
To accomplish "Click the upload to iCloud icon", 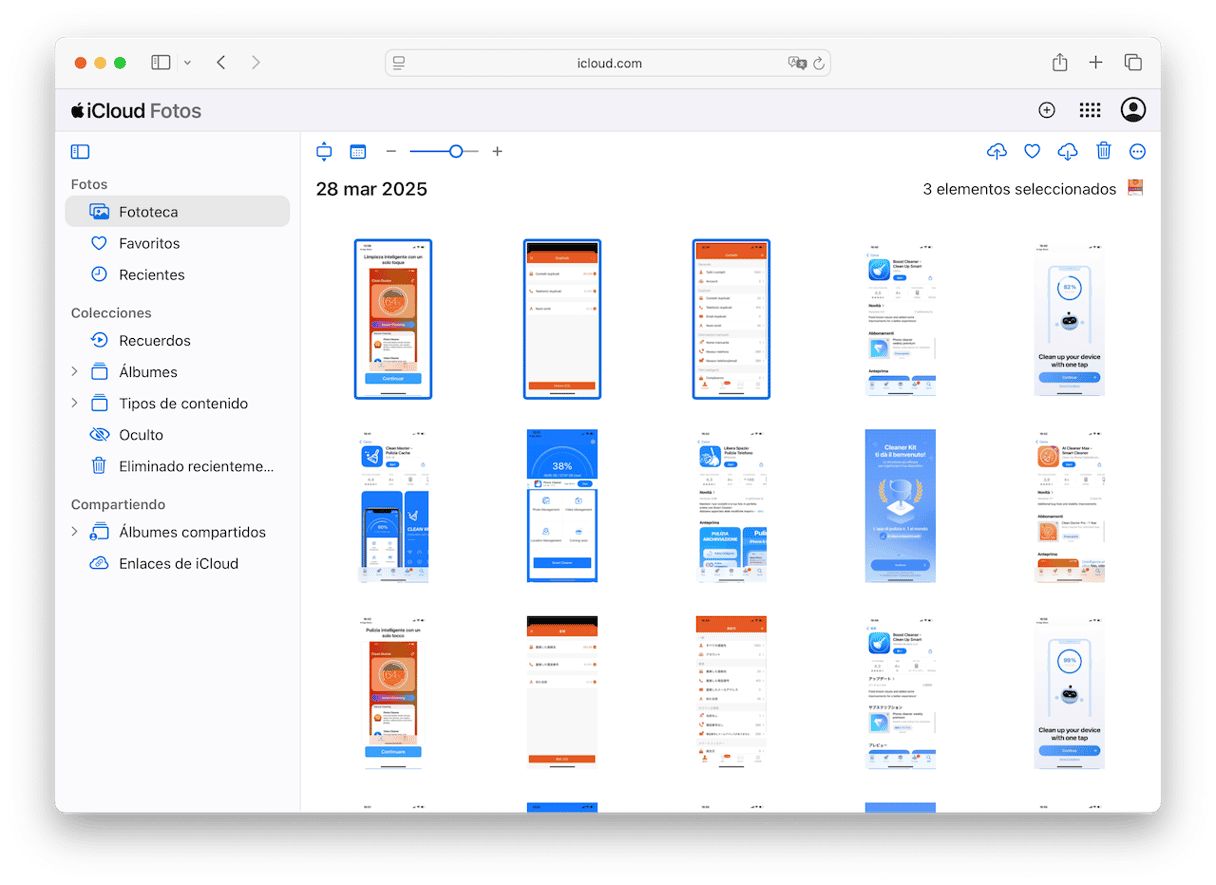I will pyautogui.click(x=996, y=152).
